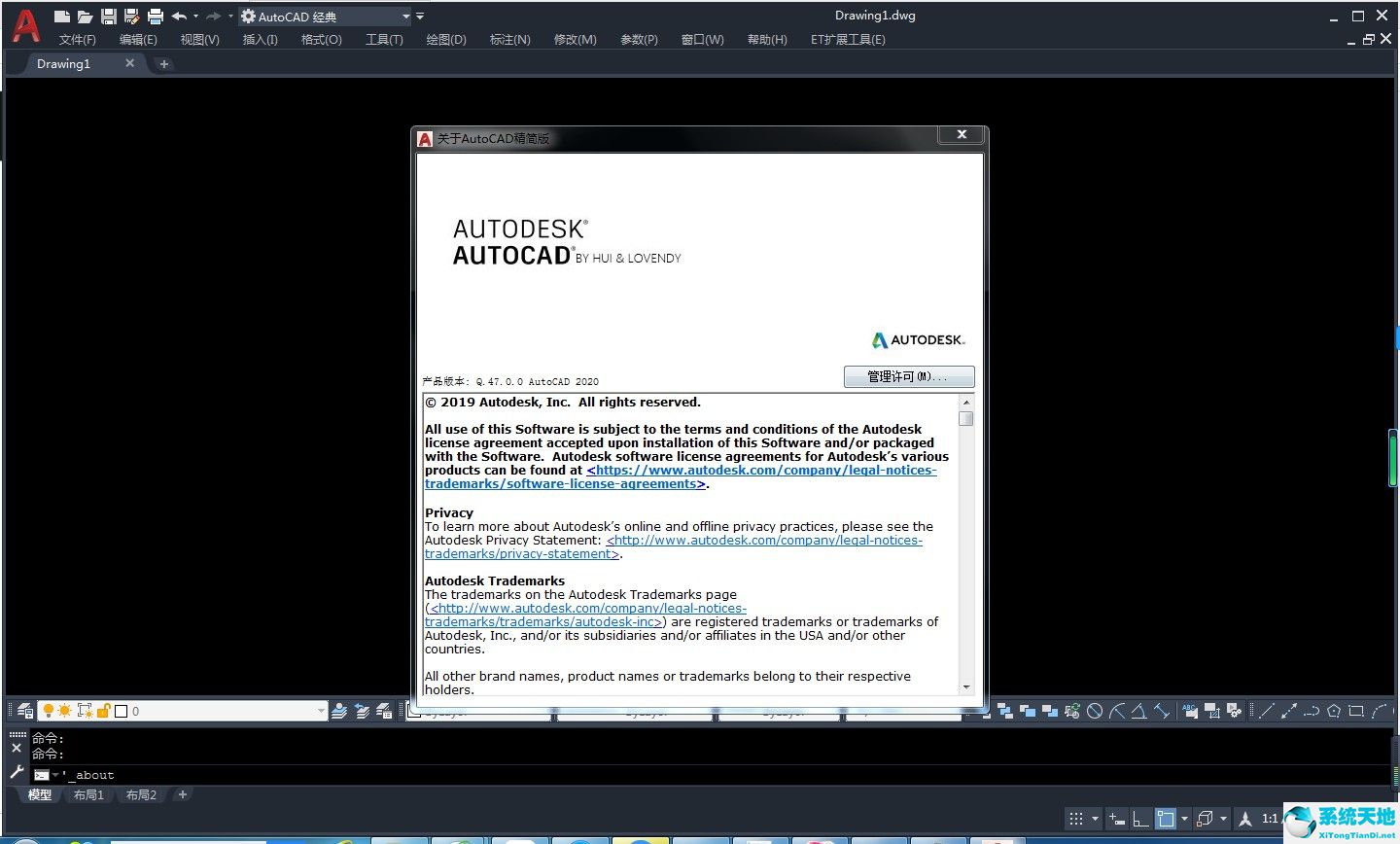This screenshot has height=844, width=1400.
Task: Open the 工具(T) menu
Action: [x=384, y=40]
